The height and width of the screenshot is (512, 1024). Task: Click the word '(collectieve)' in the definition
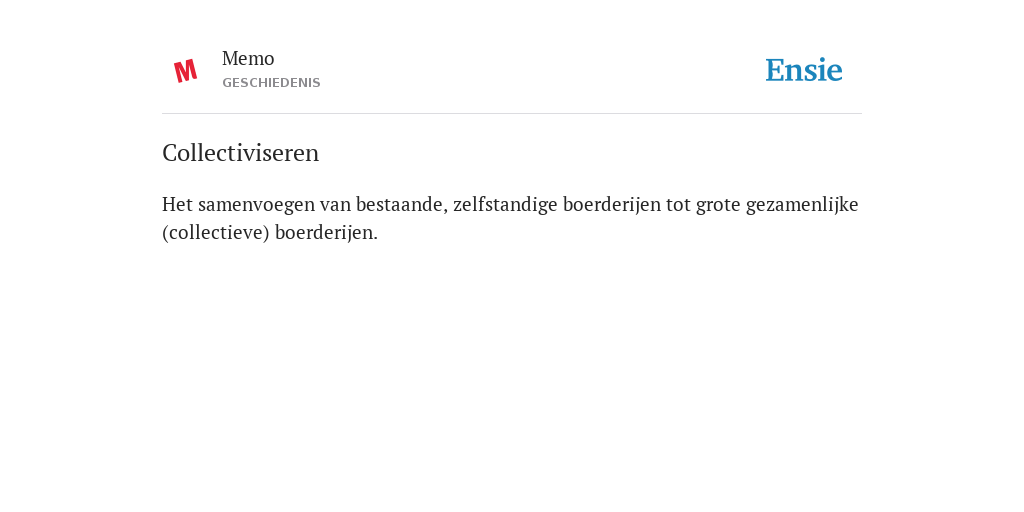(216, 233)
